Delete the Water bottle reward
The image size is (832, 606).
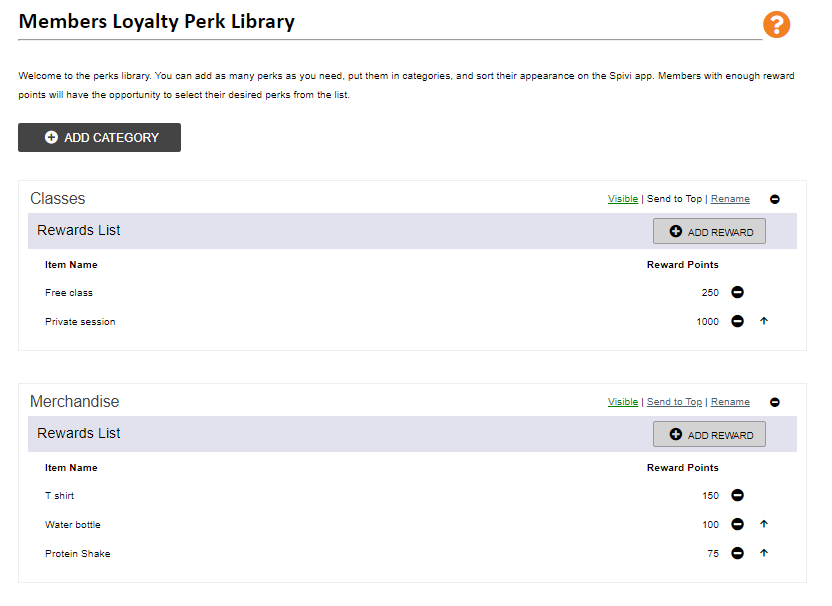tap(738, 524)
